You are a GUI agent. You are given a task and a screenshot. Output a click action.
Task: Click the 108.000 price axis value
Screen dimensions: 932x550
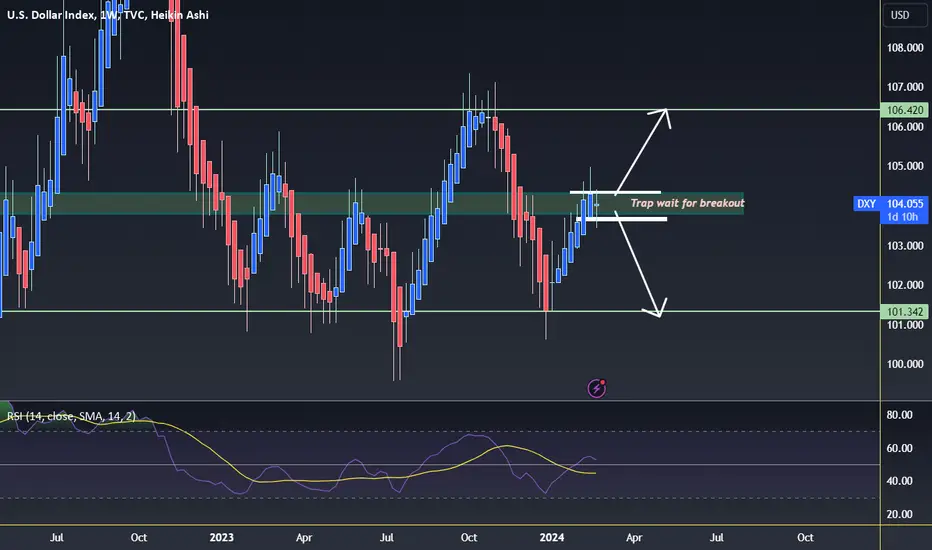point(905,48)
